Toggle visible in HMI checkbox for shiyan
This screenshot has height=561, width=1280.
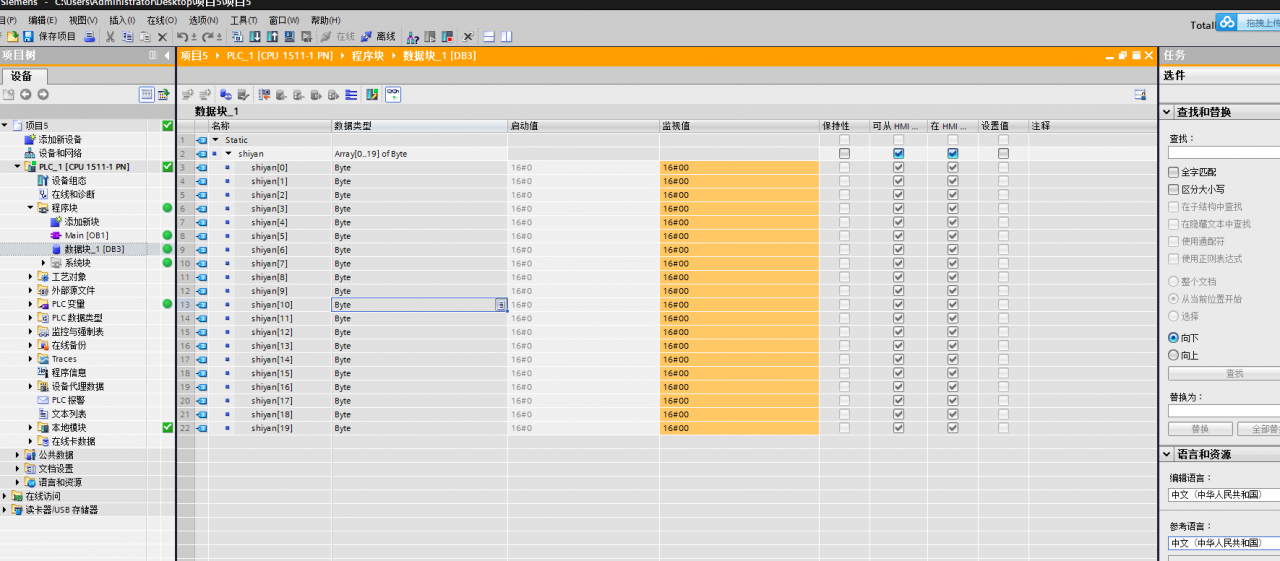click(x=953, y=154)
